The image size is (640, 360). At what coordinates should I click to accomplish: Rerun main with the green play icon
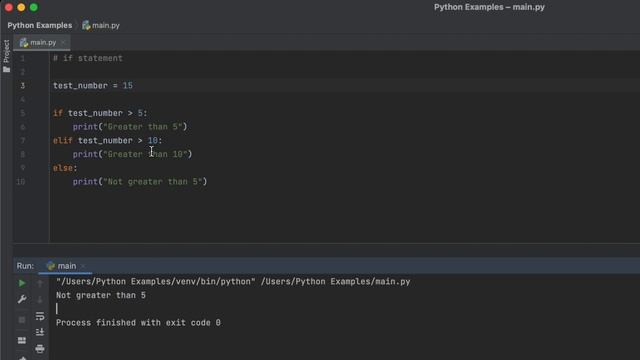tap(22, 283)
